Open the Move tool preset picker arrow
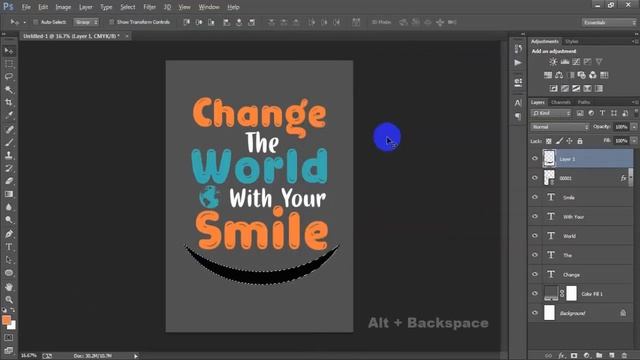This screenshot has height=360, width=640. pyautogui.click(x=24, y=22)
